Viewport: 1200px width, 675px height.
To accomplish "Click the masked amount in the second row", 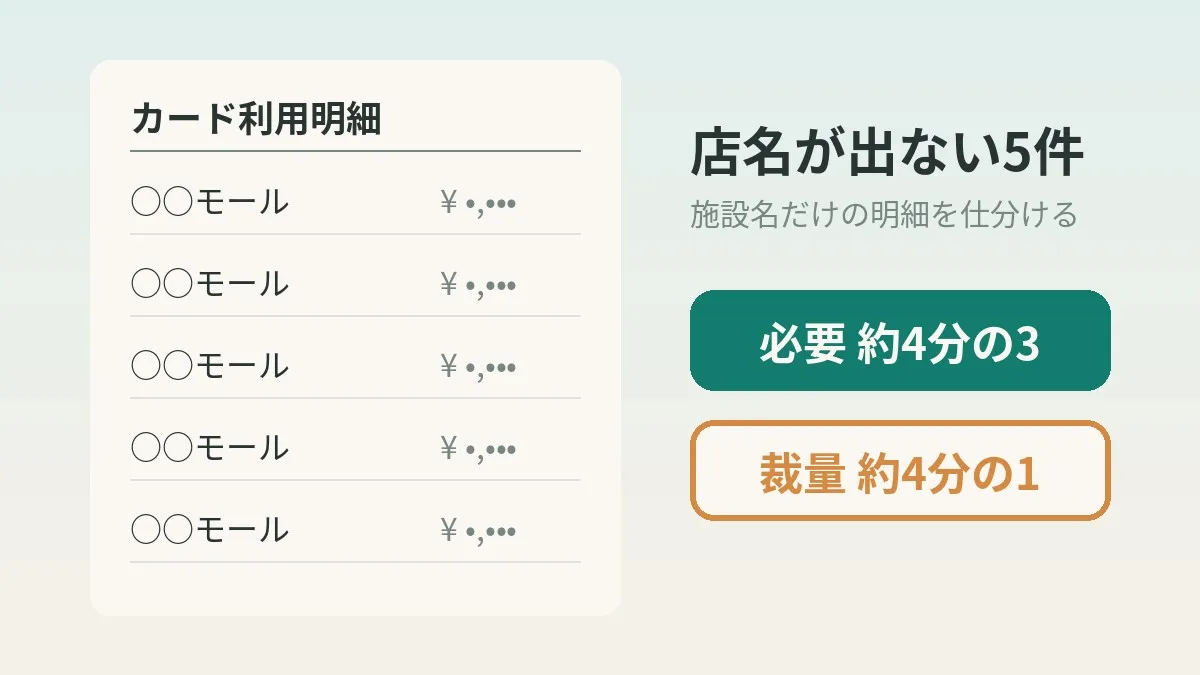I will tap(478, 285).
